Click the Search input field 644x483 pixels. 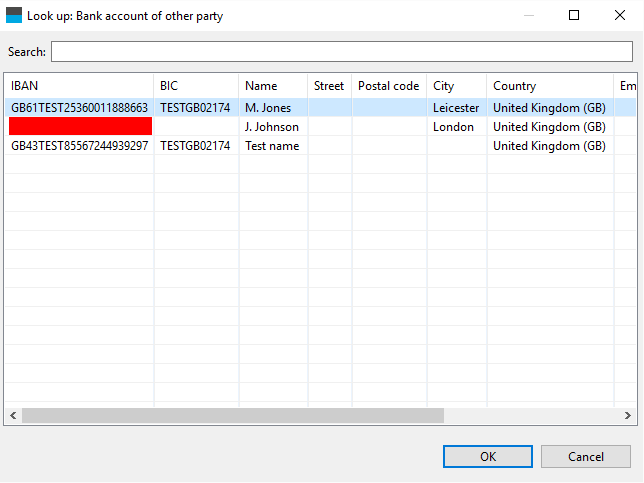(x=342, y=52)
